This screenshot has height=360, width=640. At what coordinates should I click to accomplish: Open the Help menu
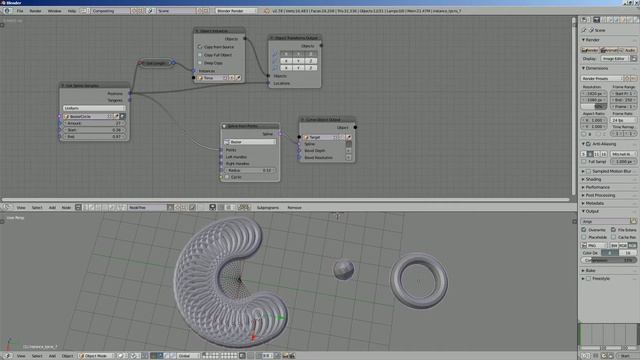pyautogui.click(x=72, y=11)
